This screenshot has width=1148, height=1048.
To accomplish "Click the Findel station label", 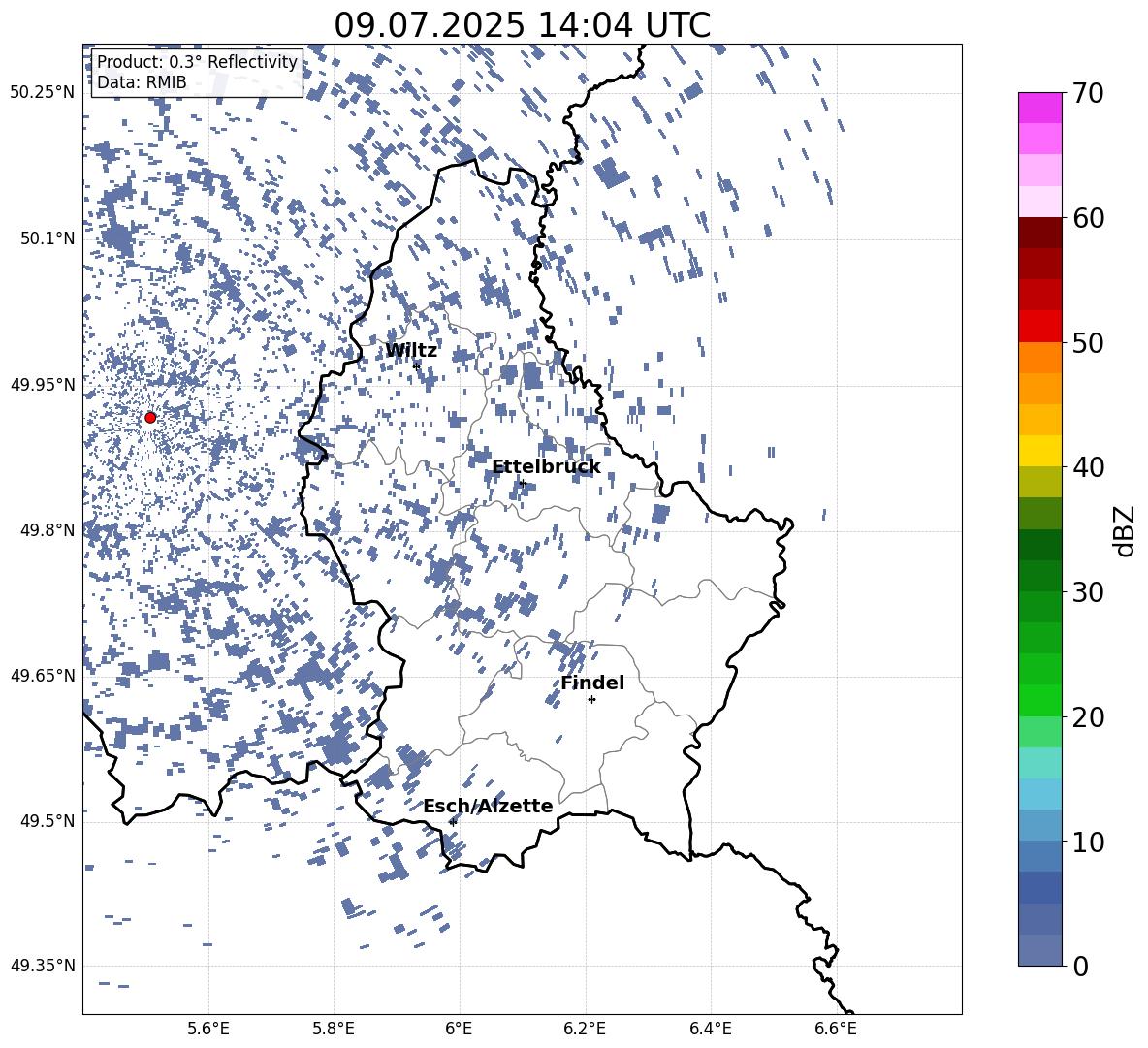I will pyautogui.click(x=592, y=683).
